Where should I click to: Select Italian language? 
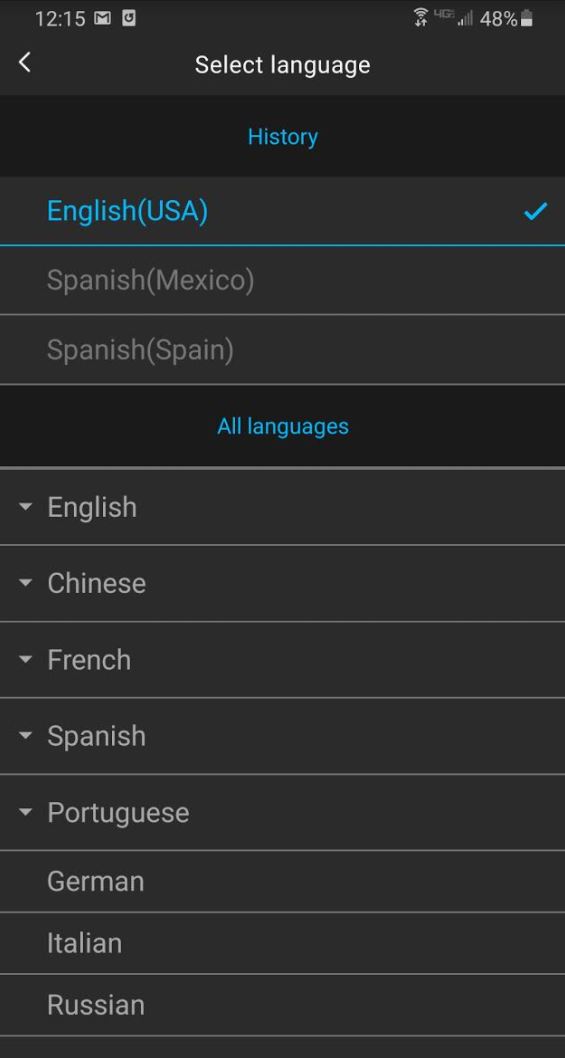pyautogui.click(x=282, y=943)
